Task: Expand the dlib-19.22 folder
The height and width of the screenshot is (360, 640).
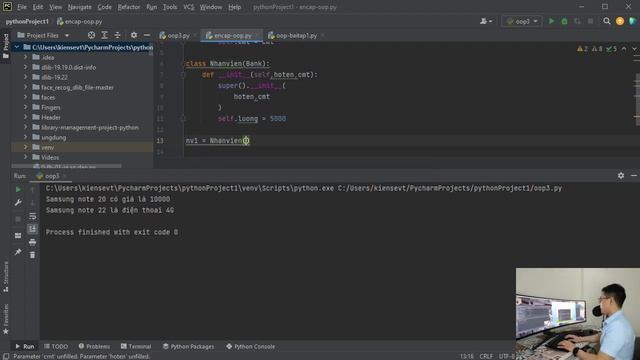Action: click(x=25, y=77)
